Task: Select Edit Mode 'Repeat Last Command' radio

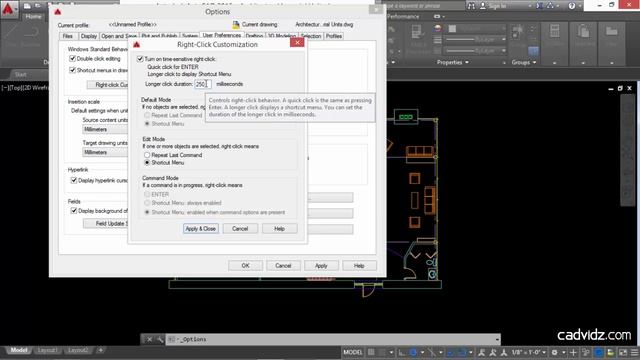Action: tap(147, 155)
